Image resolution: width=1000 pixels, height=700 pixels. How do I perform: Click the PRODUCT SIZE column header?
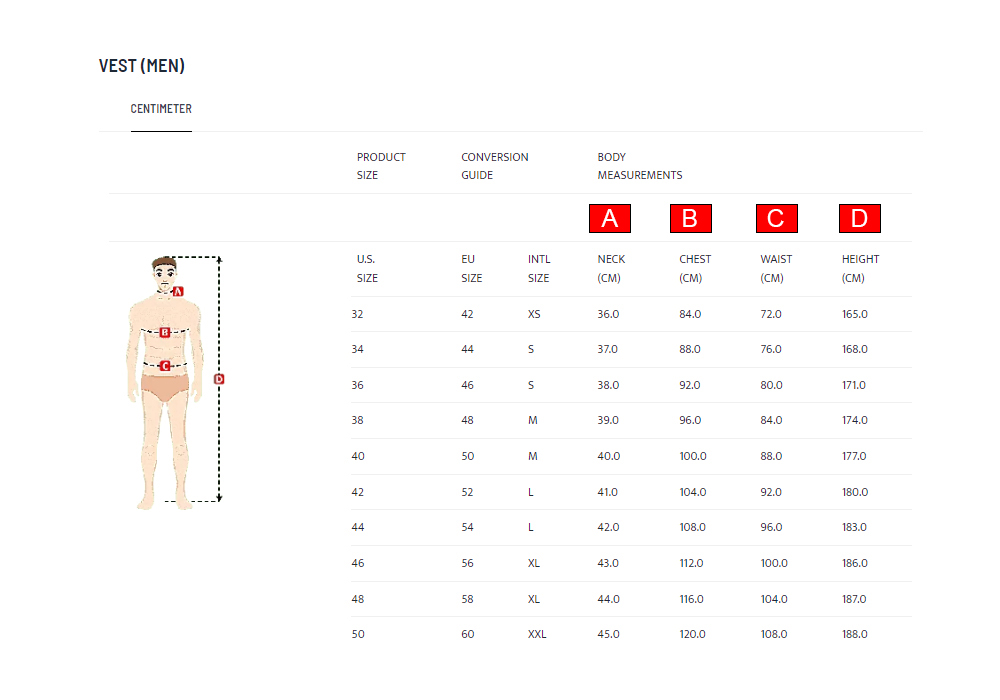[381, 166]
